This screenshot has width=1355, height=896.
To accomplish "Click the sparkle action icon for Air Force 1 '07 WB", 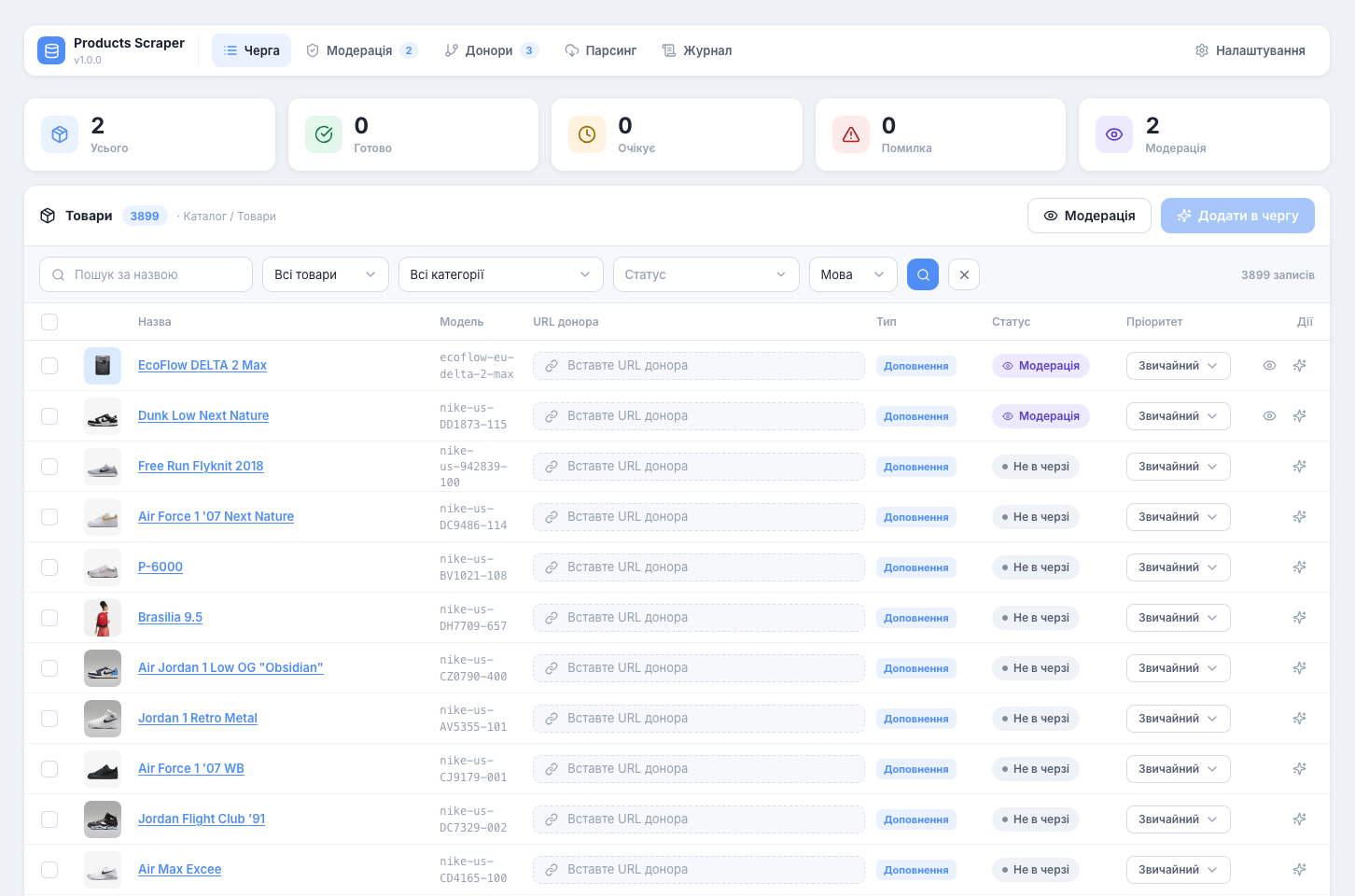I will pos(1299,769).
